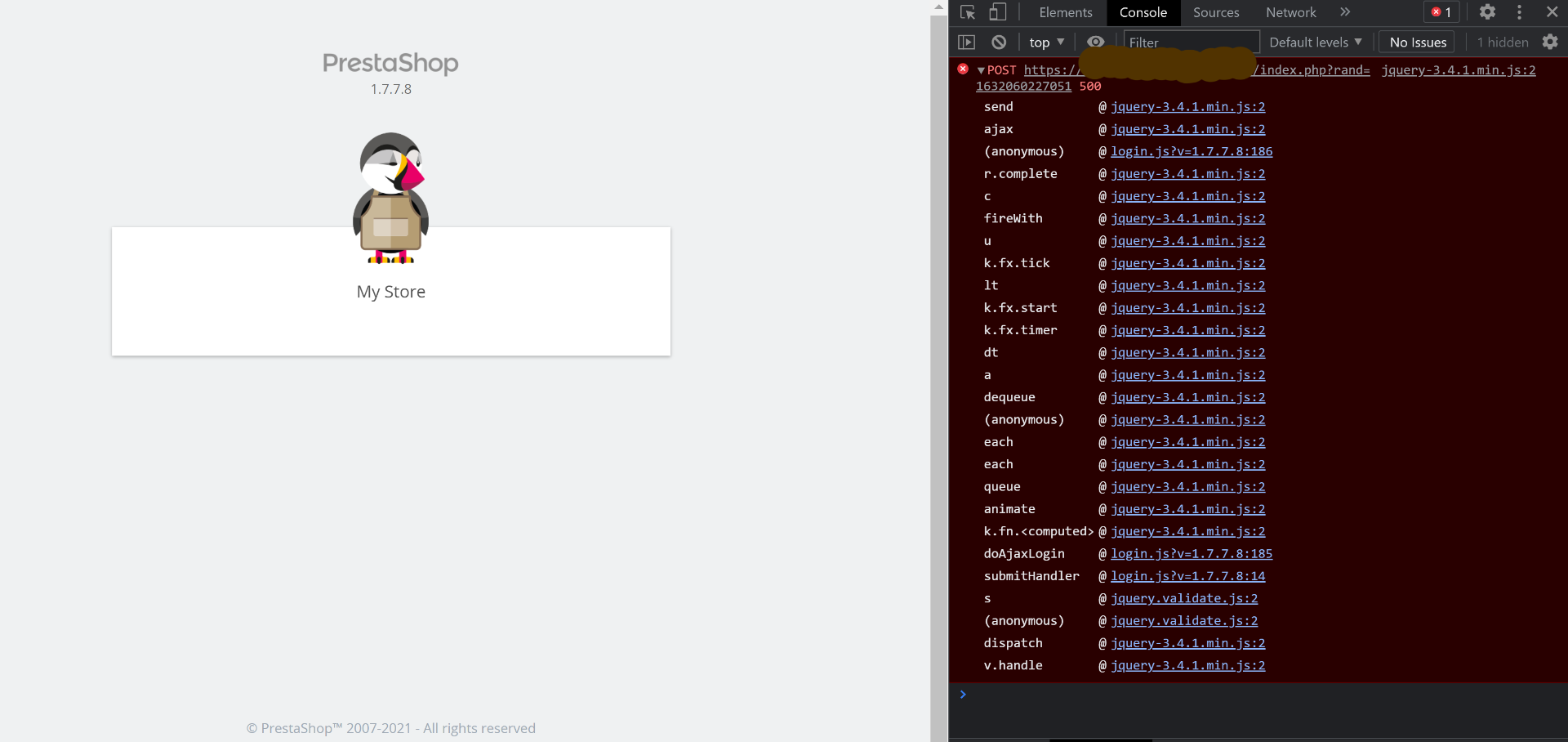Click the PrestaShop title text

tap(390, 63)
